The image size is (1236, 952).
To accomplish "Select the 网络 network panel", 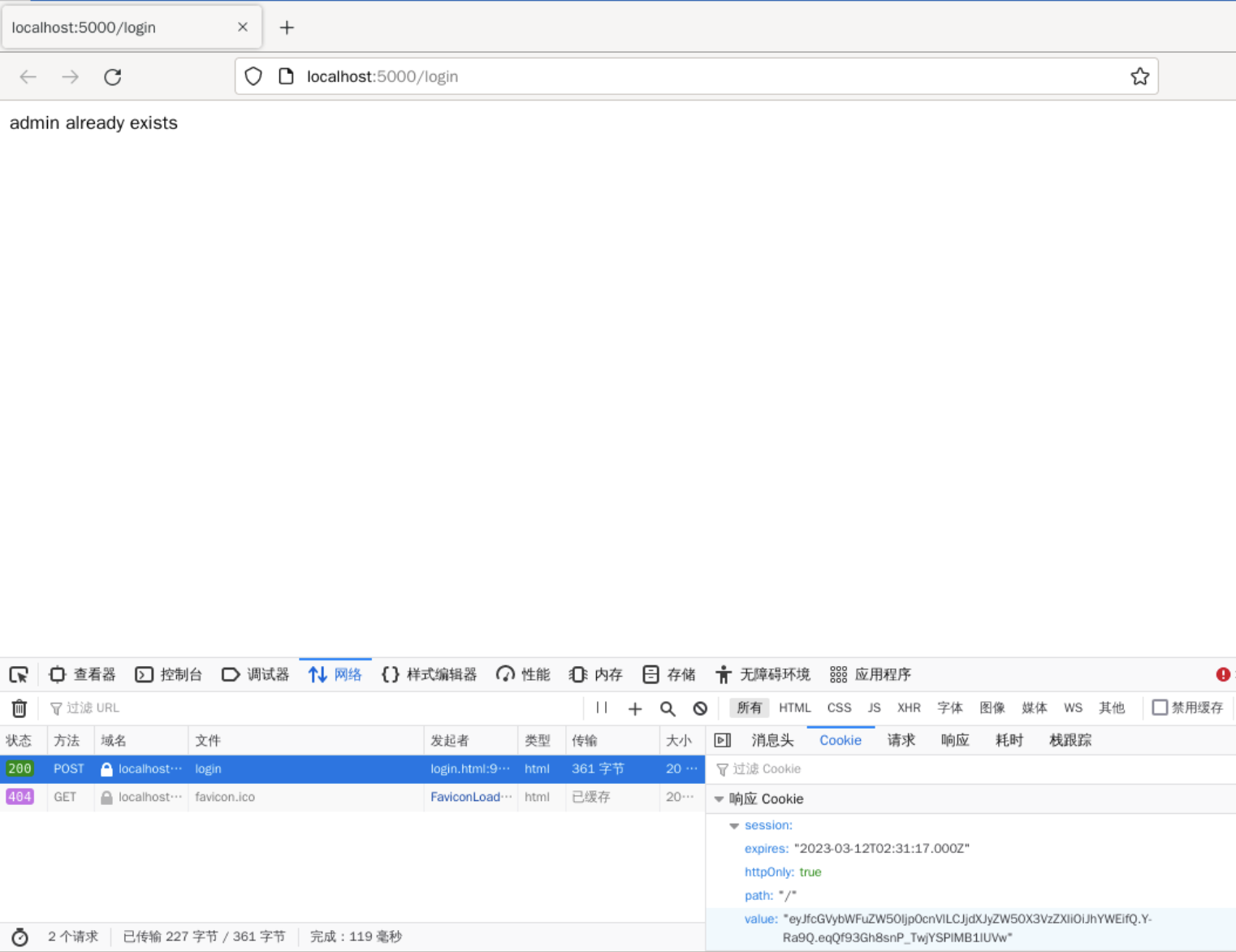I will pyautogui.click(x=335, y=674).
